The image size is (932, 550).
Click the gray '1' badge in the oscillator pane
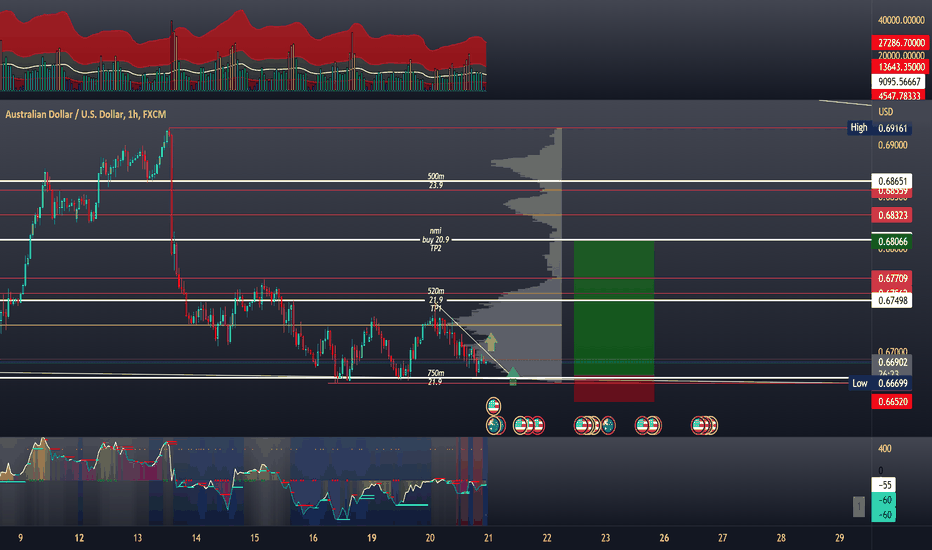858,507
